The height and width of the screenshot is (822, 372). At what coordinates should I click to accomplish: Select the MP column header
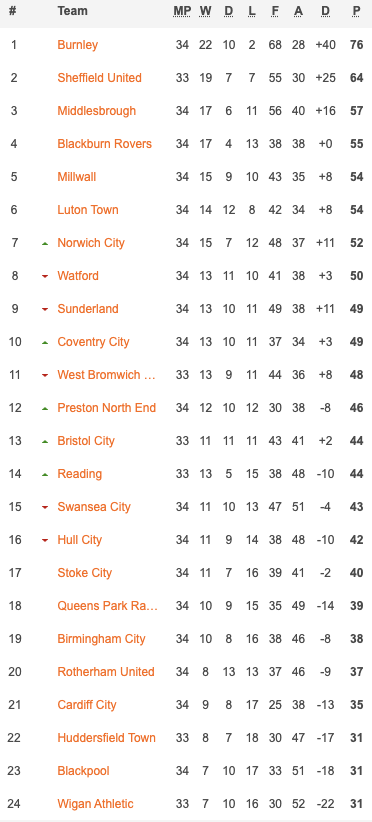point(182,11)
